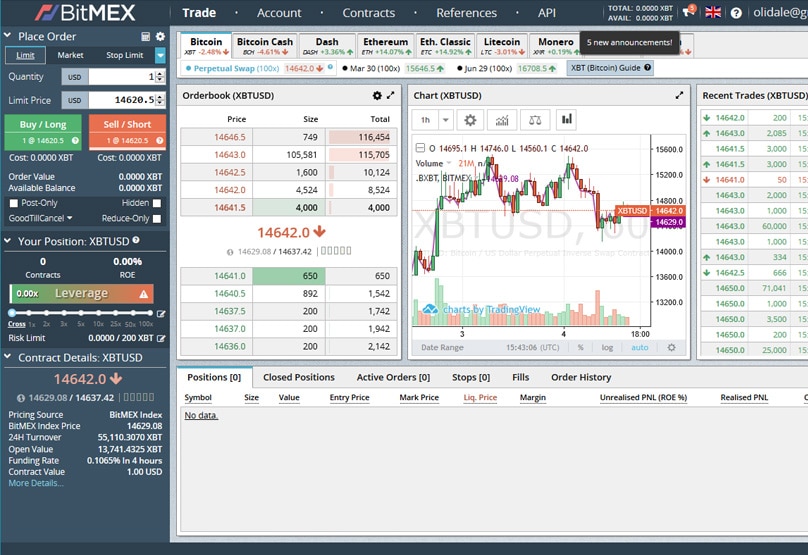Open chart settings gear in toolbar
Image resolution: width=808 pixels, height=555 pixels.
pos(469,119)
